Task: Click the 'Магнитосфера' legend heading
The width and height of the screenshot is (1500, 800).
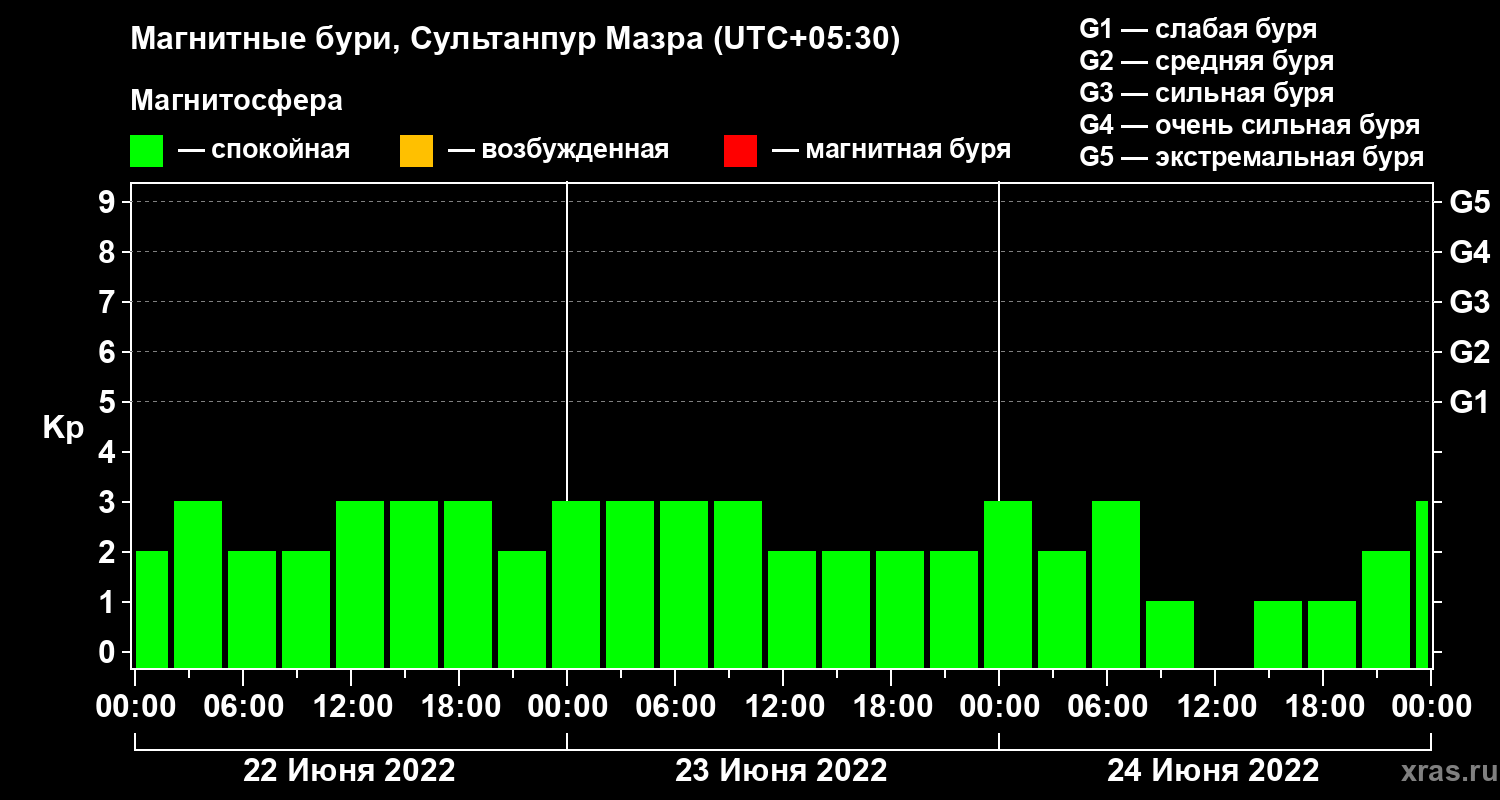Action: coord(236,101)
